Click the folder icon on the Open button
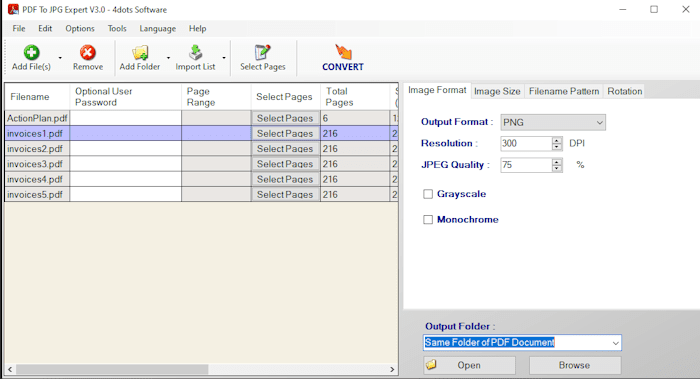This screenshot has width=700, height=379. [431, 365]
